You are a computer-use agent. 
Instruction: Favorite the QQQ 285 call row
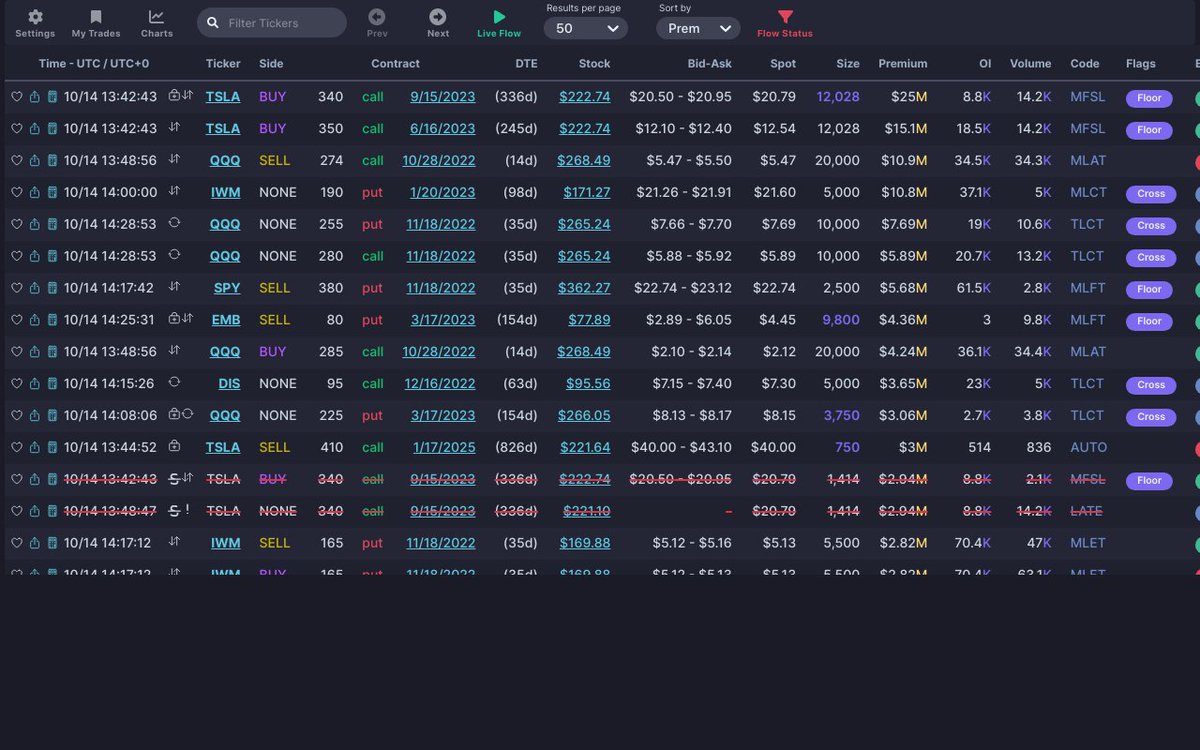17,352
